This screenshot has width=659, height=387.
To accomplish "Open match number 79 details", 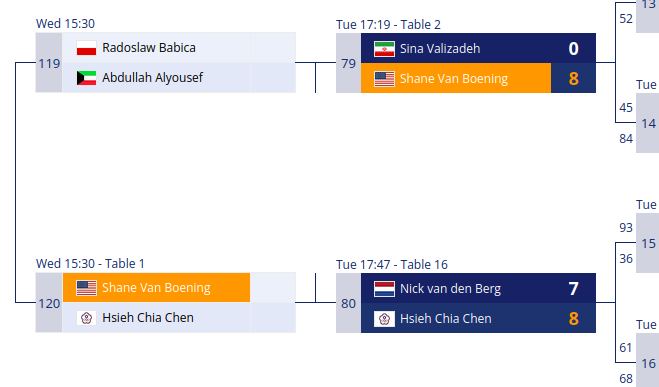I will (x=348, y=63).
